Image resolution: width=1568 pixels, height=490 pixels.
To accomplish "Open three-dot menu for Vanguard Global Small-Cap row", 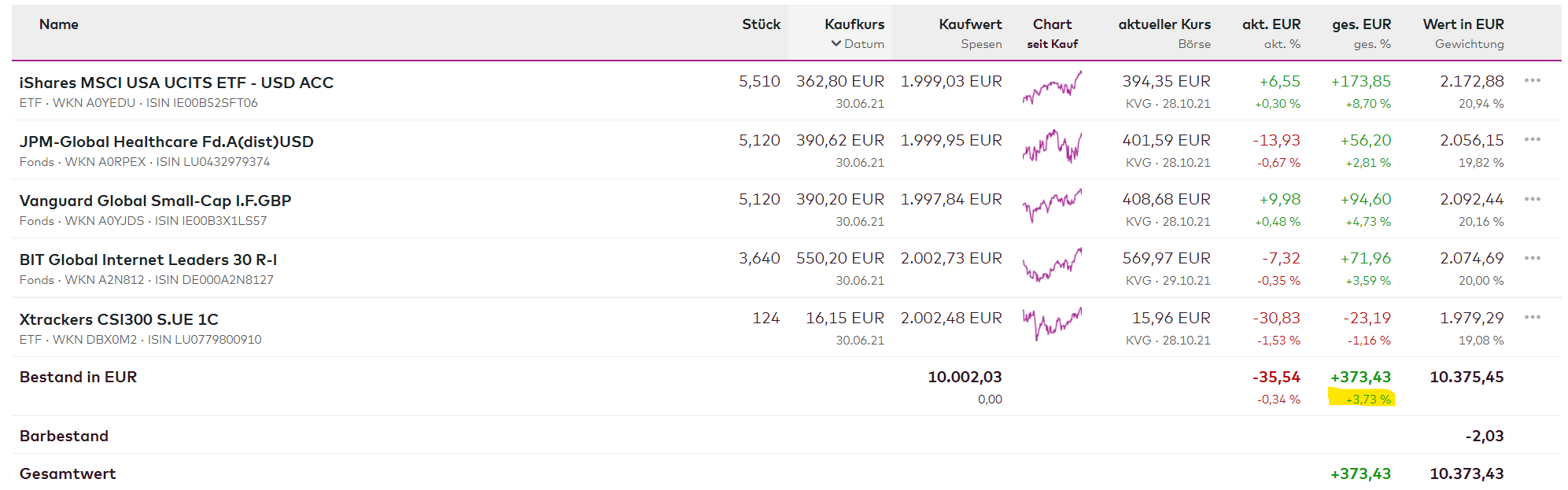I will pyautogui.click(x=1532, y=199).
